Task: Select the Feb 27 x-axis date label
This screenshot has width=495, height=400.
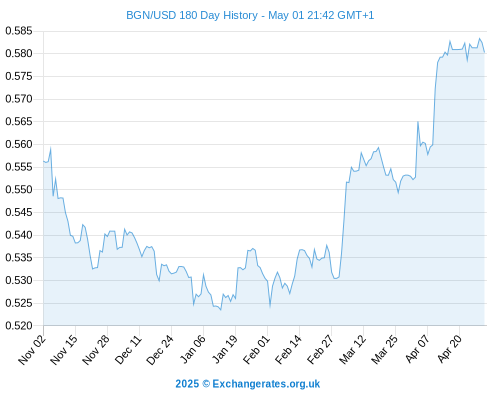Action: 320,350
